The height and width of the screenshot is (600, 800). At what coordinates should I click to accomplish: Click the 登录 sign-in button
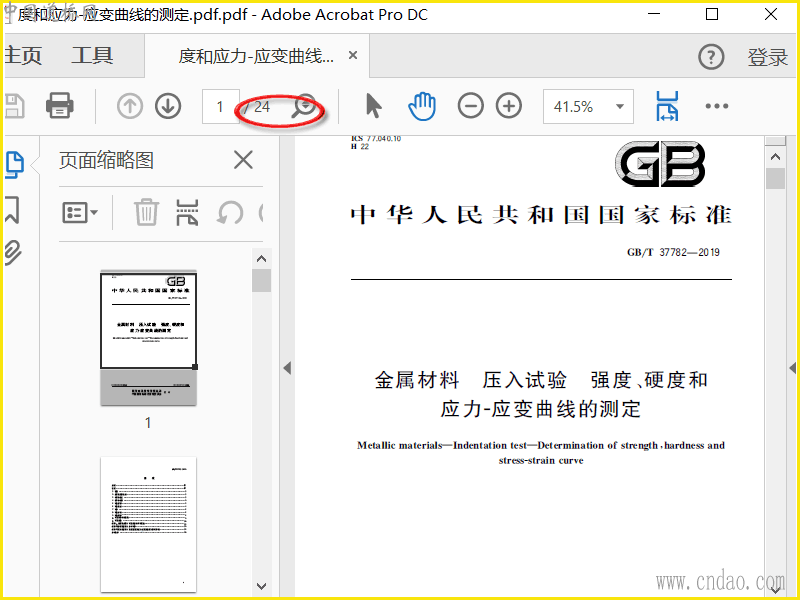tap(768, 57)
